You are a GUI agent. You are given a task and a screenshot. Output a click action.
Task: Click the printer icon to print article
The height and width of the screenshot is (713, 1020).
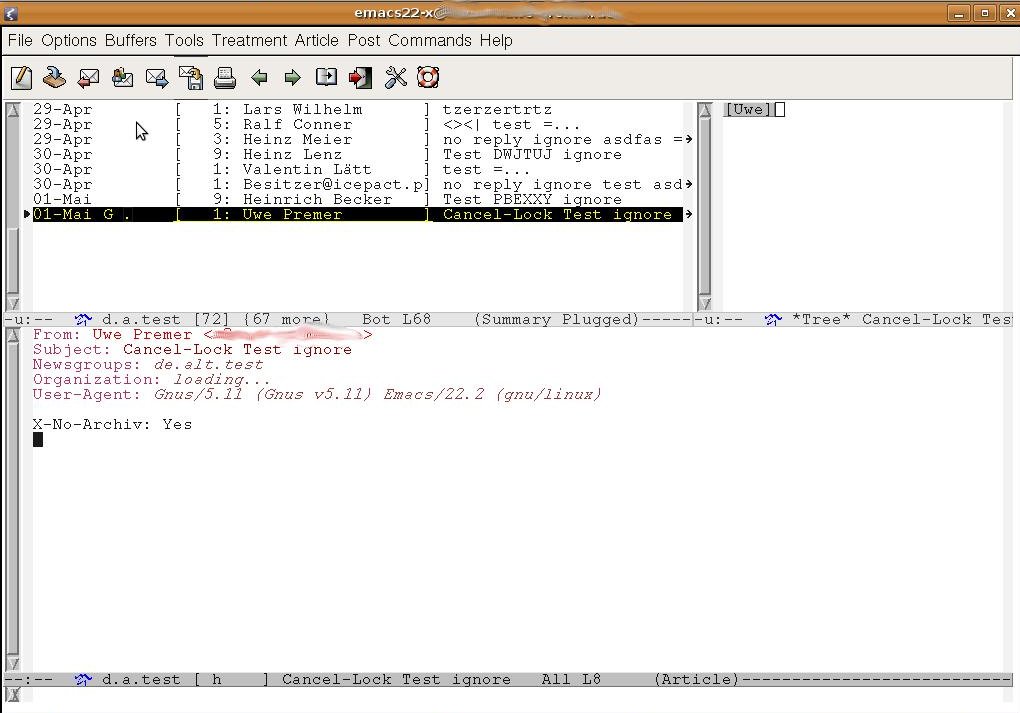pyautogui.click(x=225, y=78)
